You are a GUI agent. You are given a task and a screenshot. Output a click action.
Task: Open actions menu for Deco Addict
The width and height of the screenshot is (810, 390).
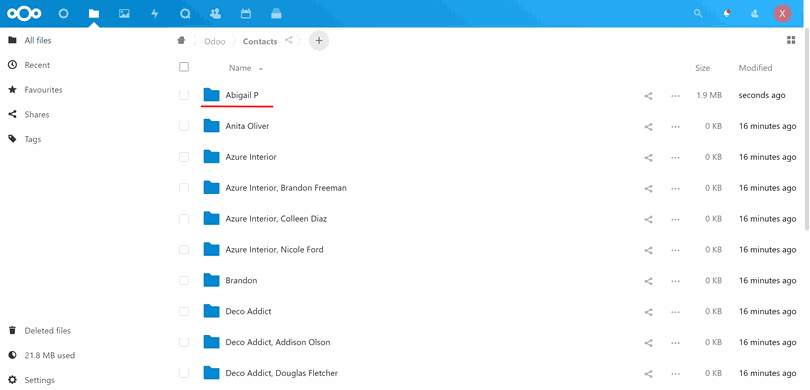tap(675, 312)
